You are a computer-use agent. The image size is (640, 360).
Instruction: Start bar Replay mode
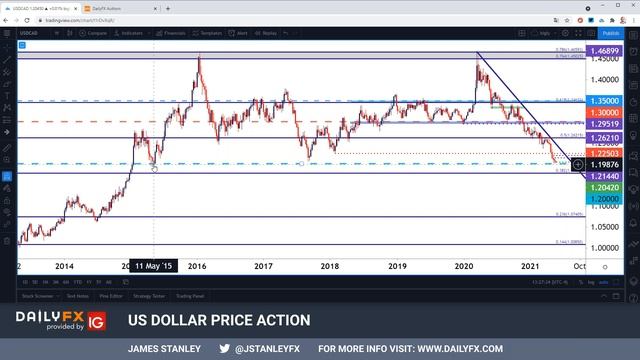(265, 33)
